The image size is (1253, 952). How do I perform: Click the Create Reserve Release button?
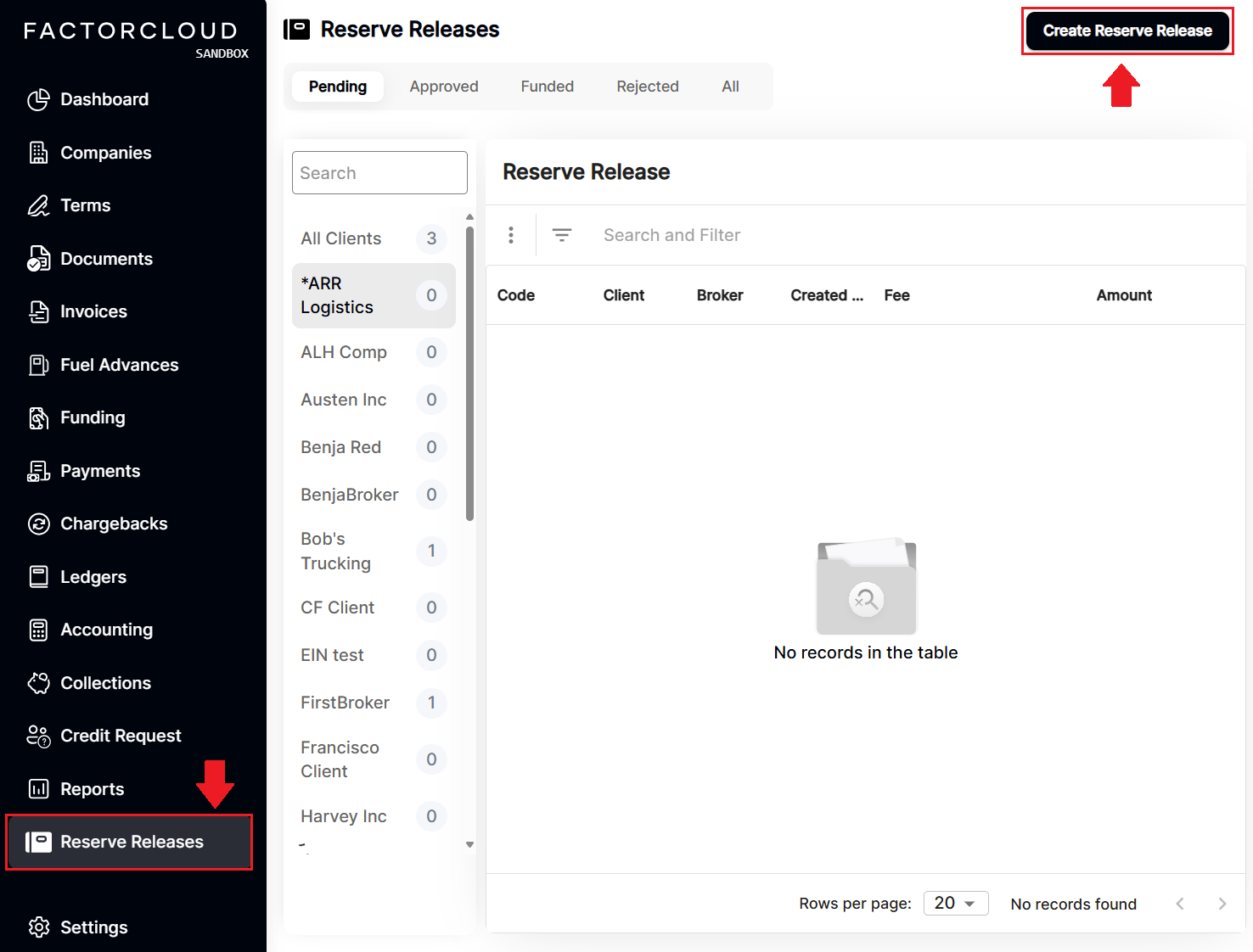point(1127,30)
